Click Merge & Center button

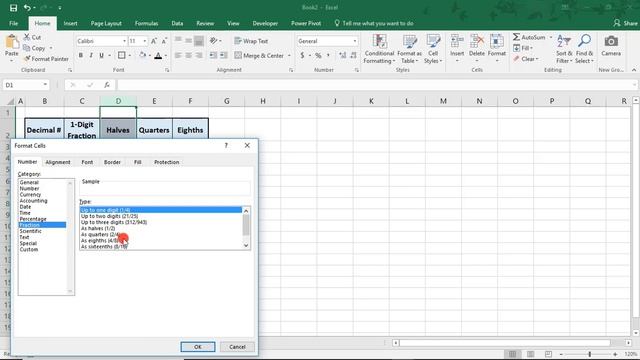[x=259, y=55]
